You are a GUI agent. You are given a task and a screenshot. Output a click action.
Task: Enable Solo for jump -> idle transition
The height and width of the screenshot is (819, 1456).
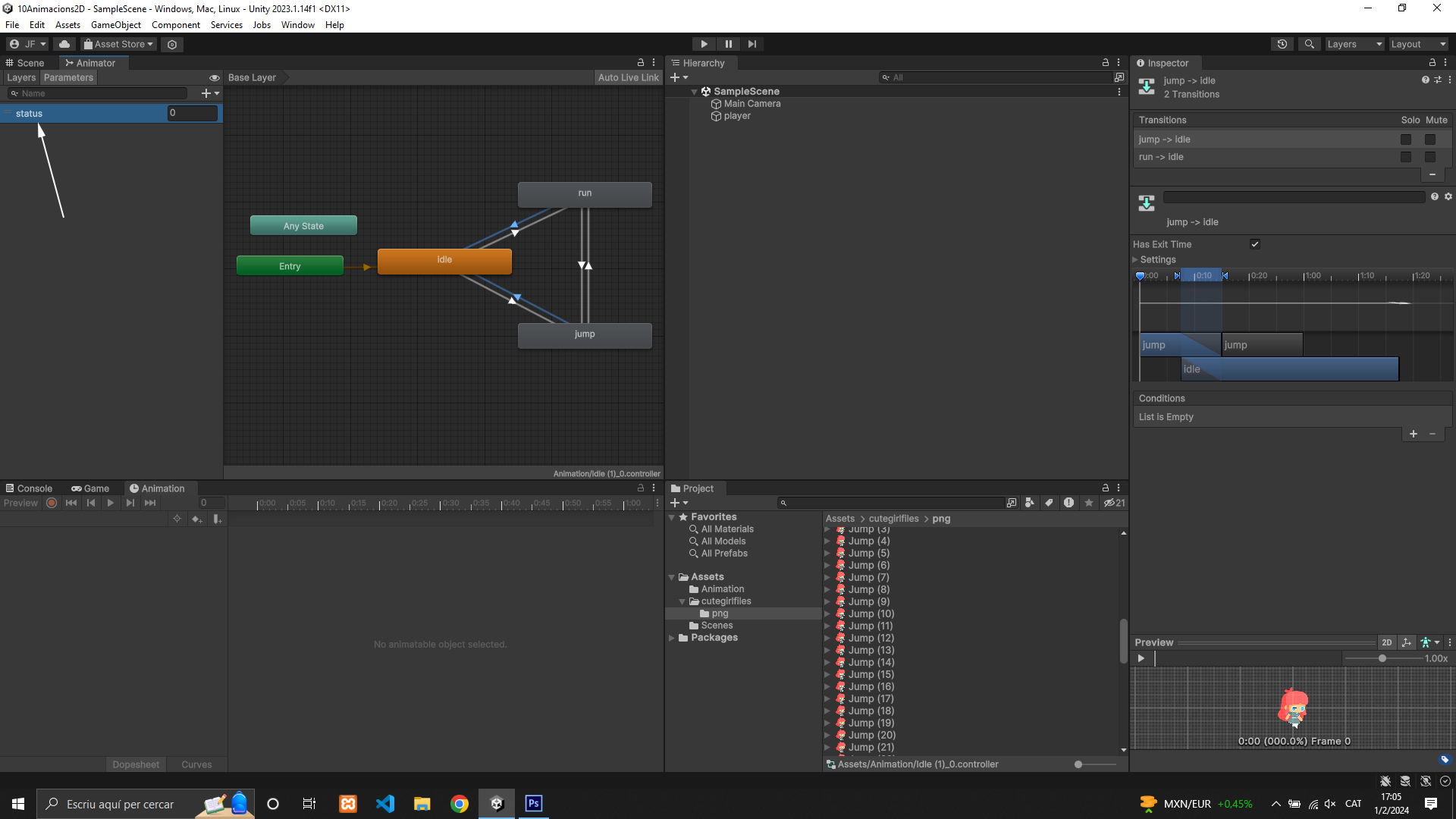[x=1406, y=140]
